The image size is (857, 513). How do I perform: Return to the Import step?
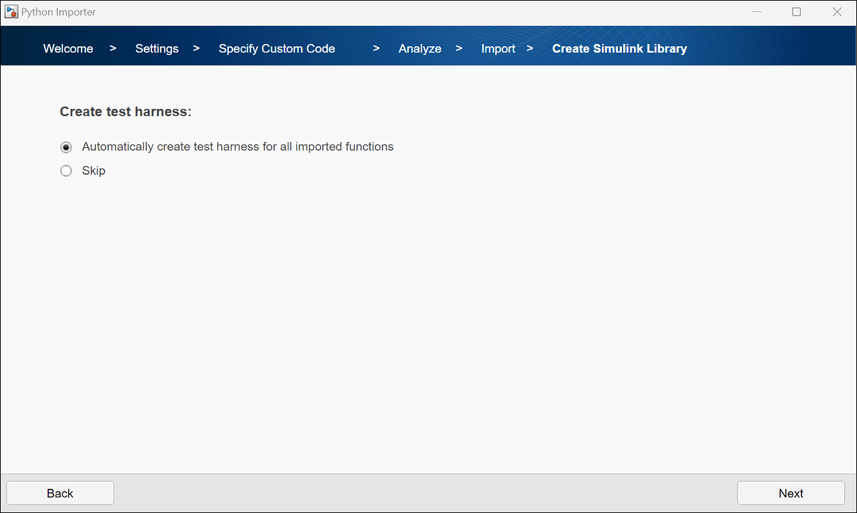click(x=498, y=48)
